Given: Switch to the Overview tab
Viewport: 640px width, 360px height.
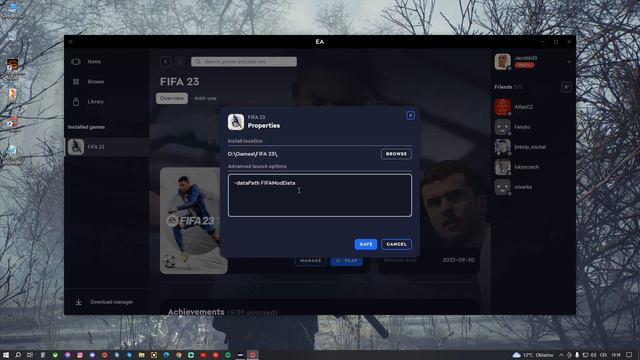Looking at the screenshot, I should pyautogui.click(x=172, y=98).
